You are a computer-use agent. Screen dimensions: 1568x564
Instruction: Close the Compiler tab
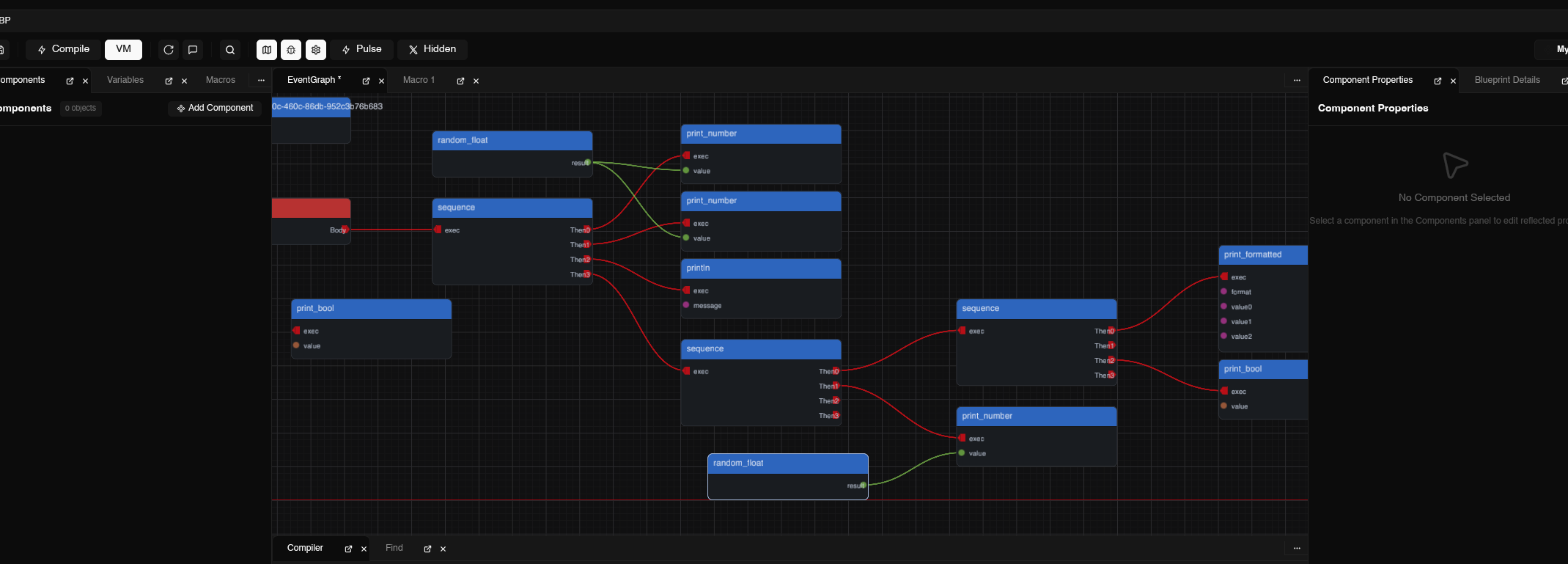pos(364,549)
